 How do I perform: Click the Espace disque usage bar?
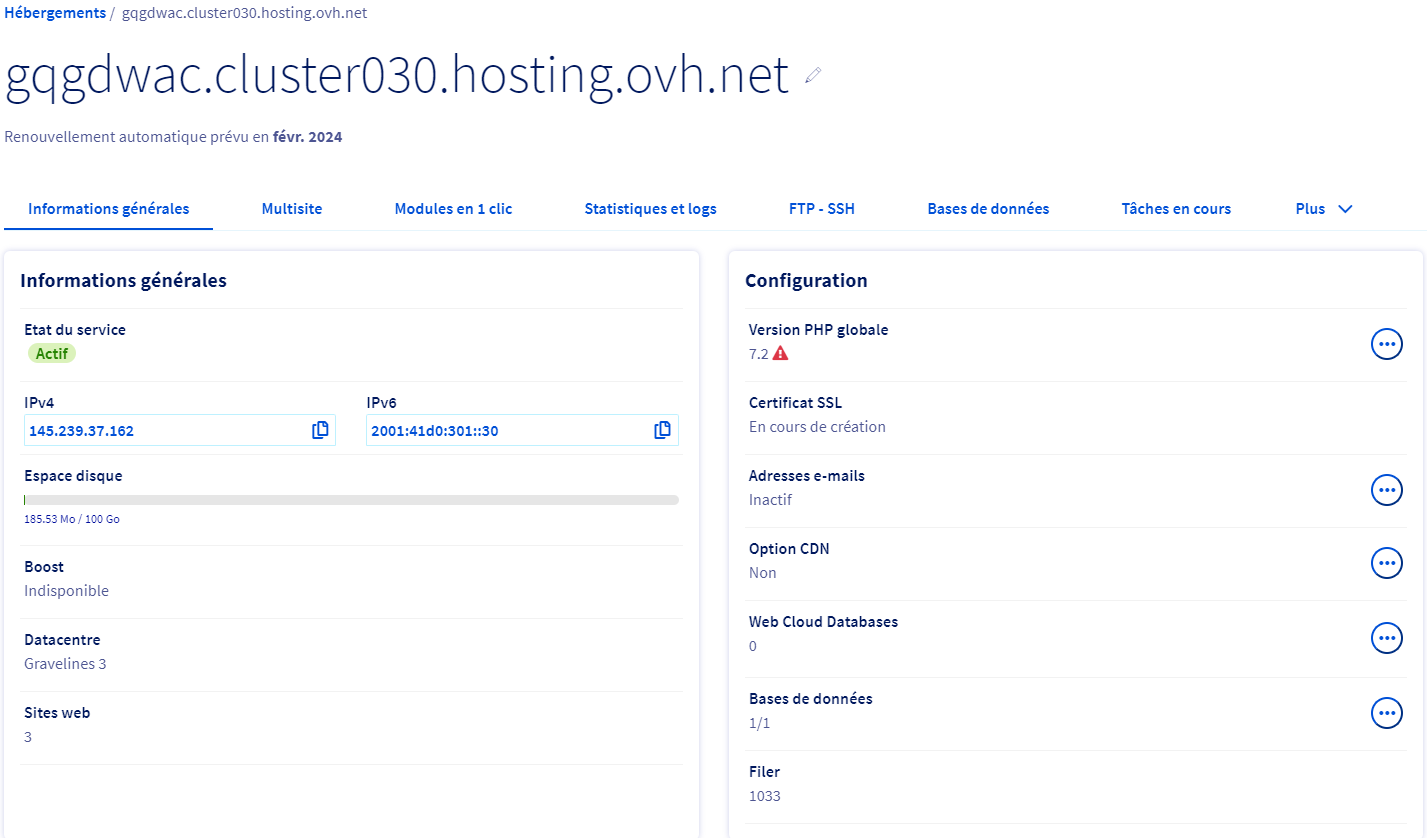click(x=351, y=500)
